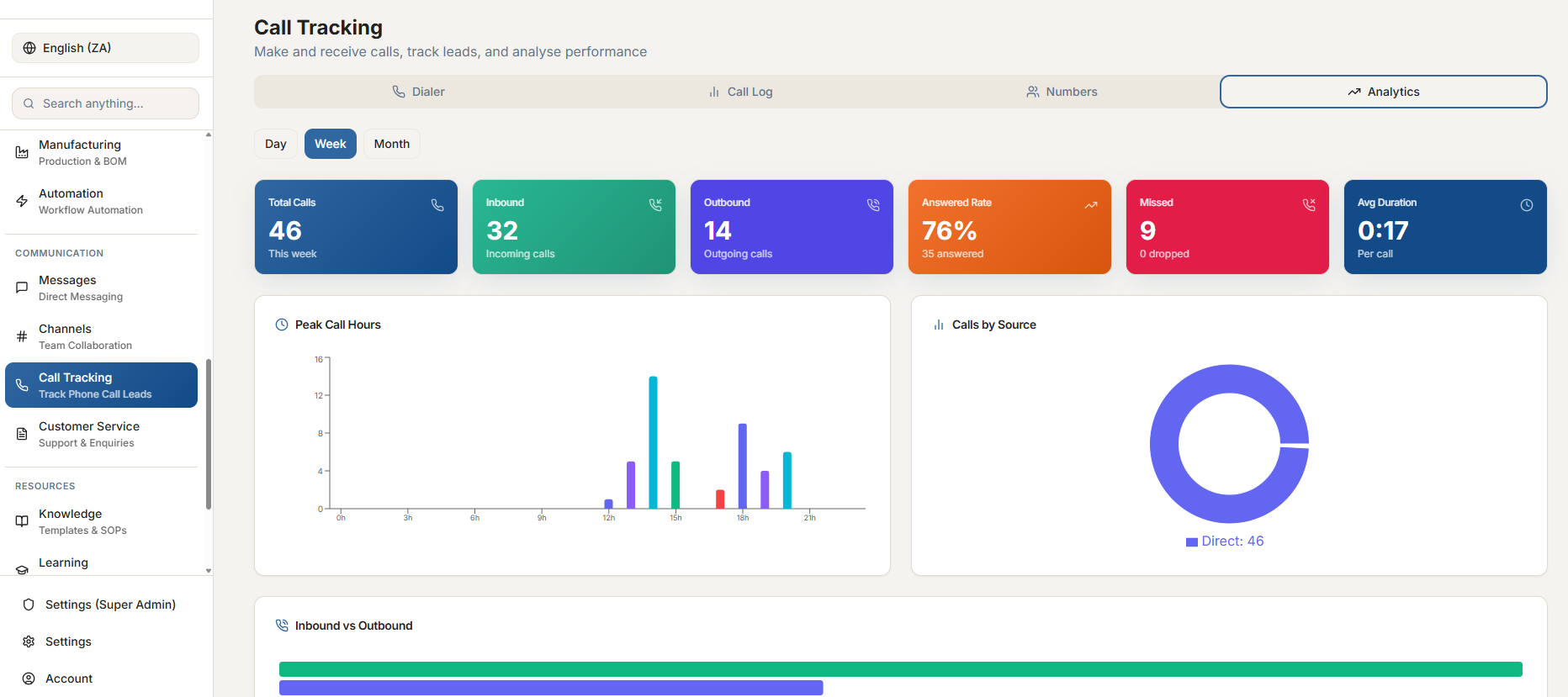Switch to the Analytics tab

coord(1384,92)
